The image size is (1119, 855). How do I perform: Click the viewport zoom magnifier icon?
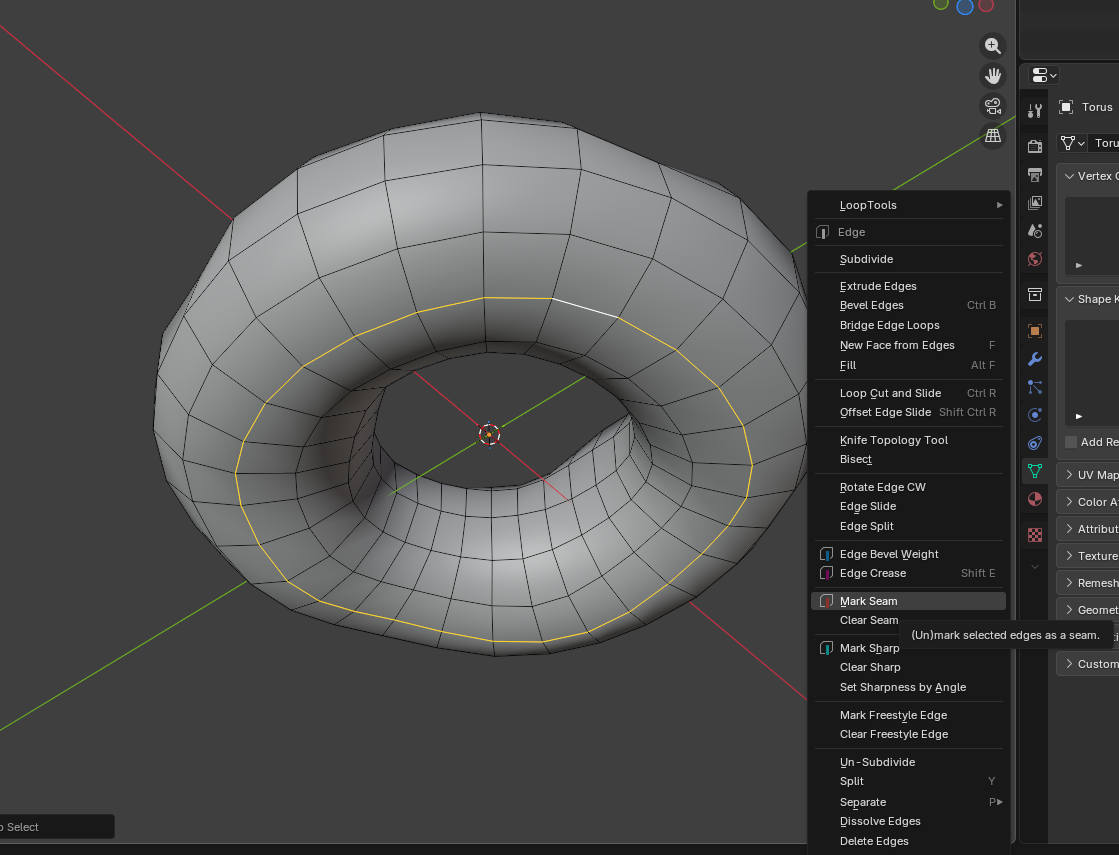pos(993,46)
